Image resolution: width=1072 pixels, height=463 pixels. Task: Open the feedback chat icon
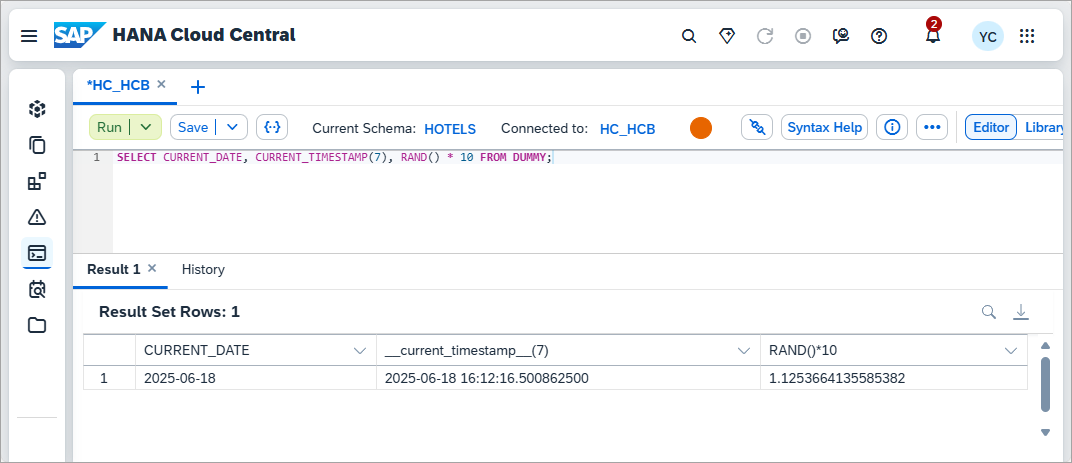point(841,36)
